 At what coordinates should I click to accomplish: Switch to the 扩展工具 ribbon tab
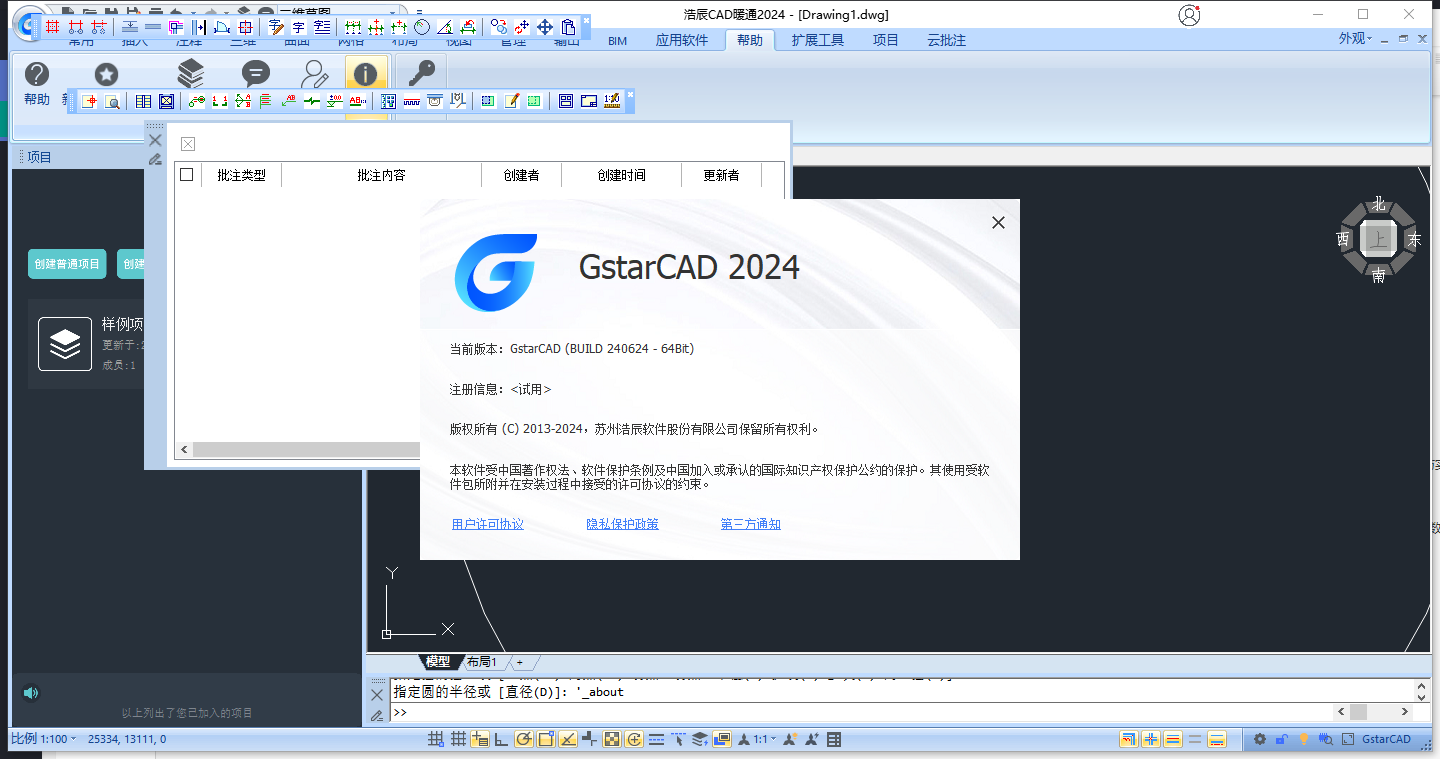[x=818, y=40]
